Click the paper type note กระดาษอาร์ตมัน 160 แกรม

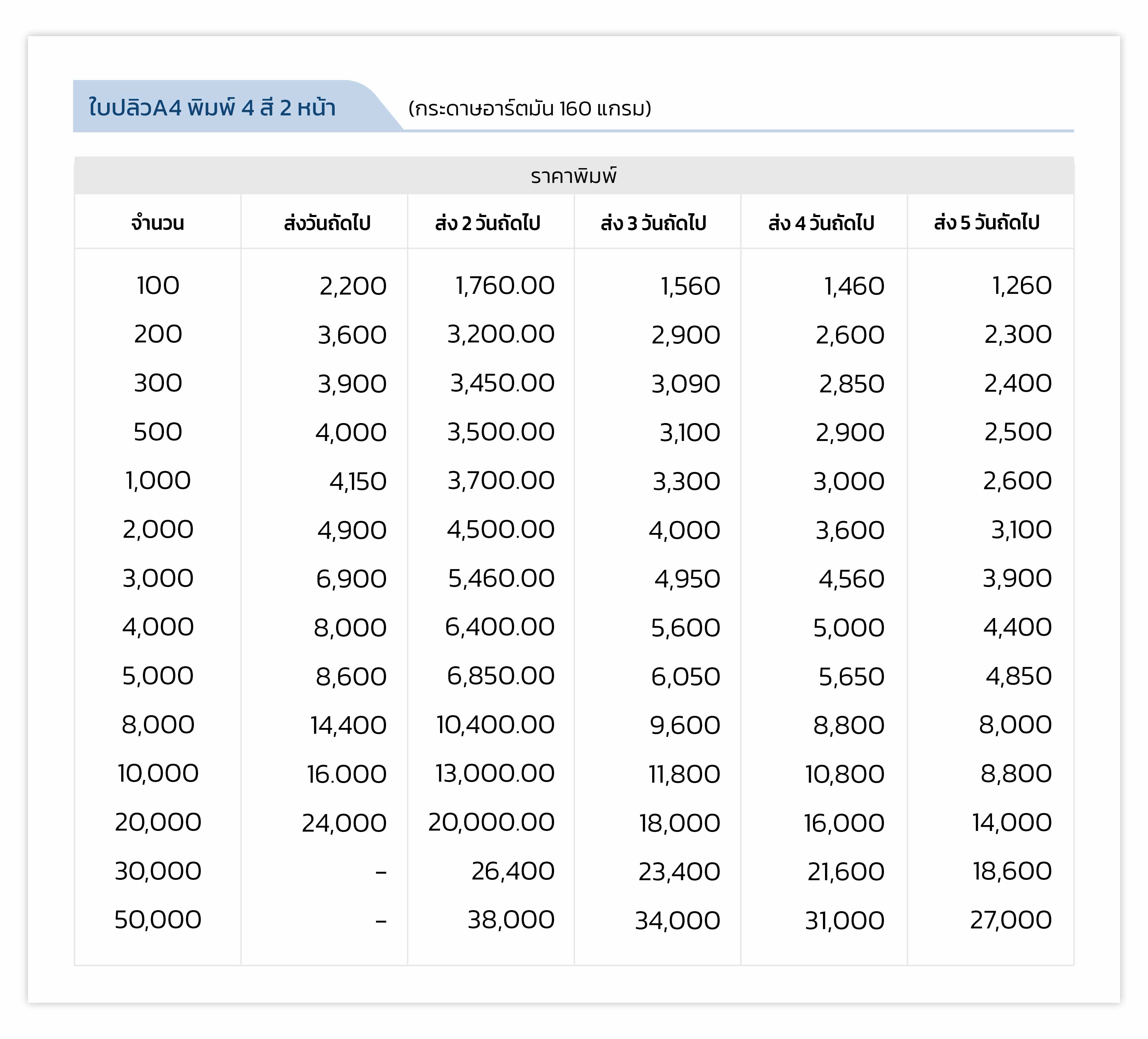point(530,108)
